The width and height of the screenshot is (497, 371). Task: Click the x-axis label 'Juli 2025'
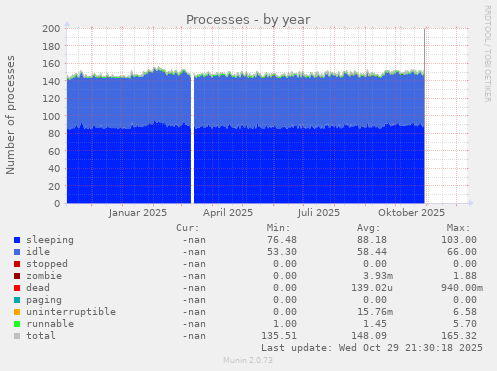pyautogui.click(x=319, y=213)
